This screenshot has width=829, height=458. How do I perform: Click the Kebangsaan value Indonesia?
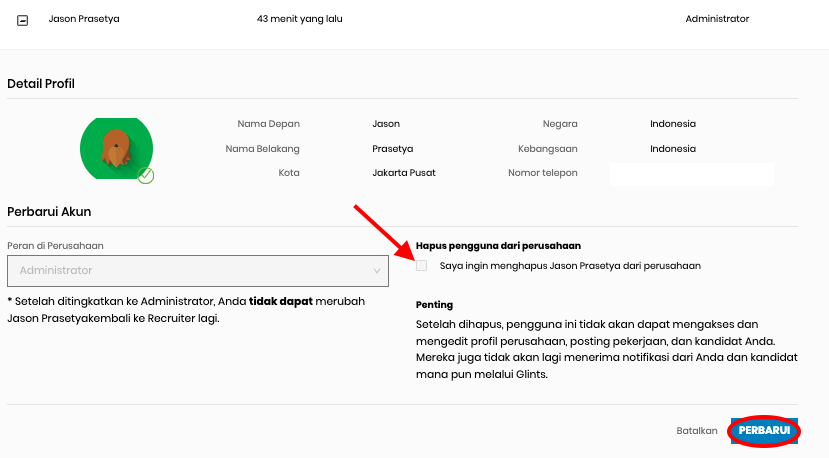[673, 149]
